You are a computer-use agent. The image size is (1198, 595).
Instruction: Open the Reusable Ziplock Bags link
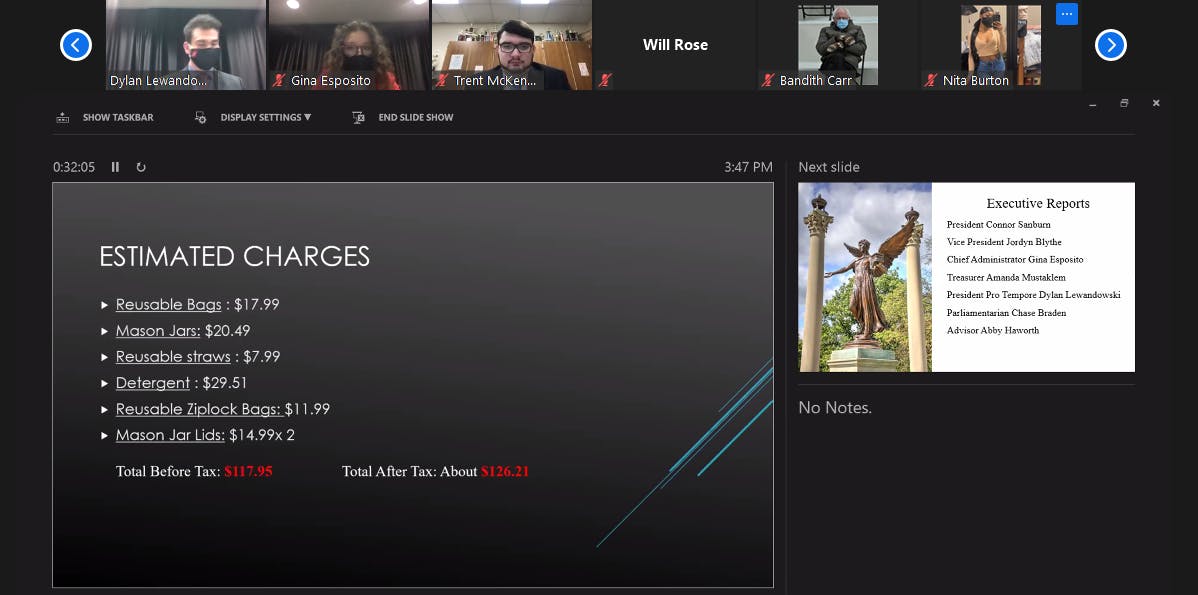pos(197,408)
